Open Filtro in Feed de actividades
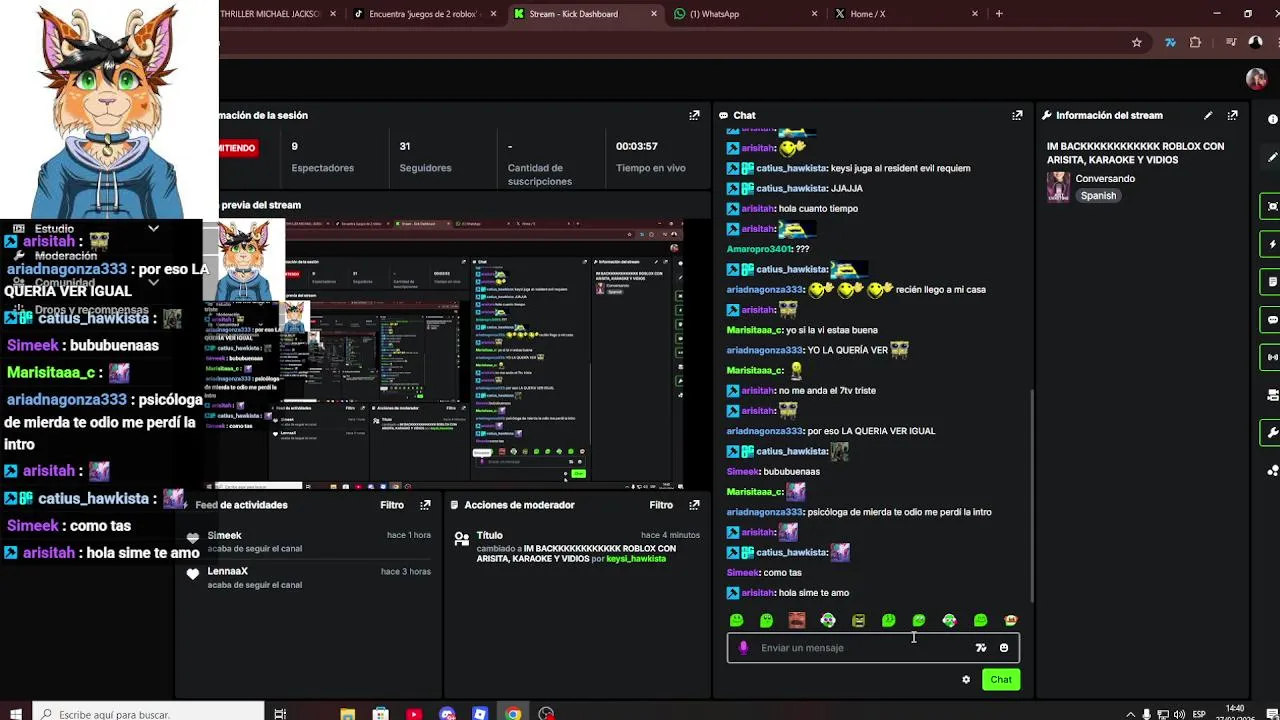This screenshot has width=1280, height=720. pos(392,505)
